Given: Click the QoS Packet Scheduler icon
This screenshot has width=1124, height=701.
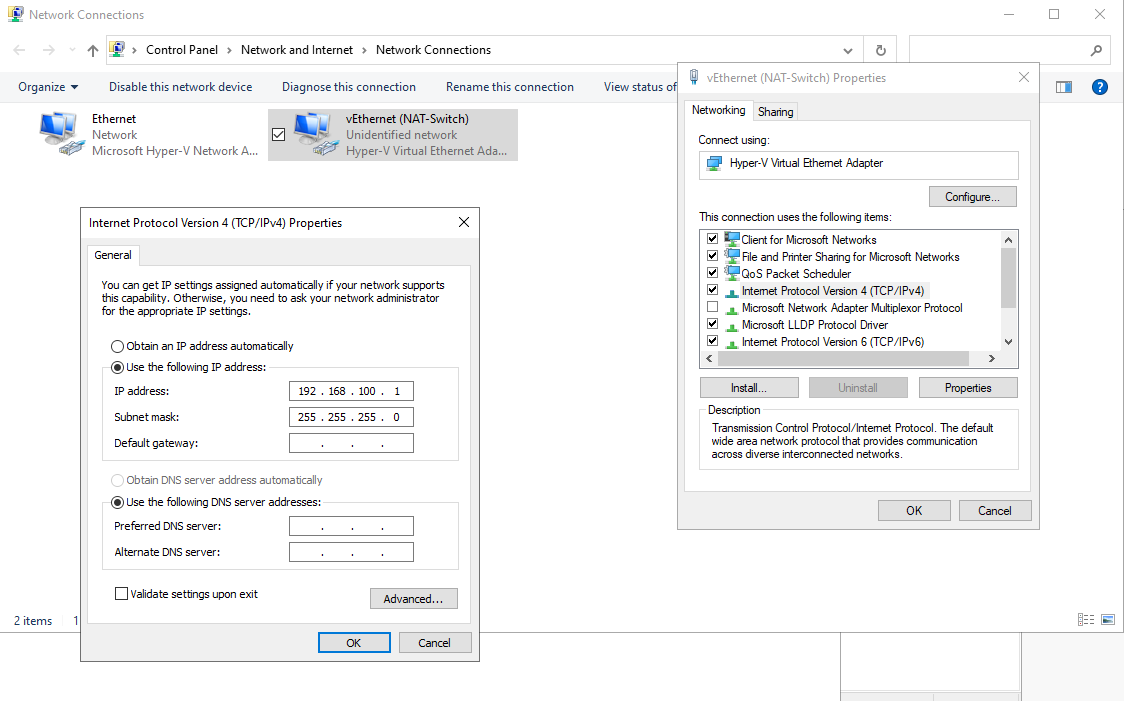Looking at the screenshot, I should 731,273.
